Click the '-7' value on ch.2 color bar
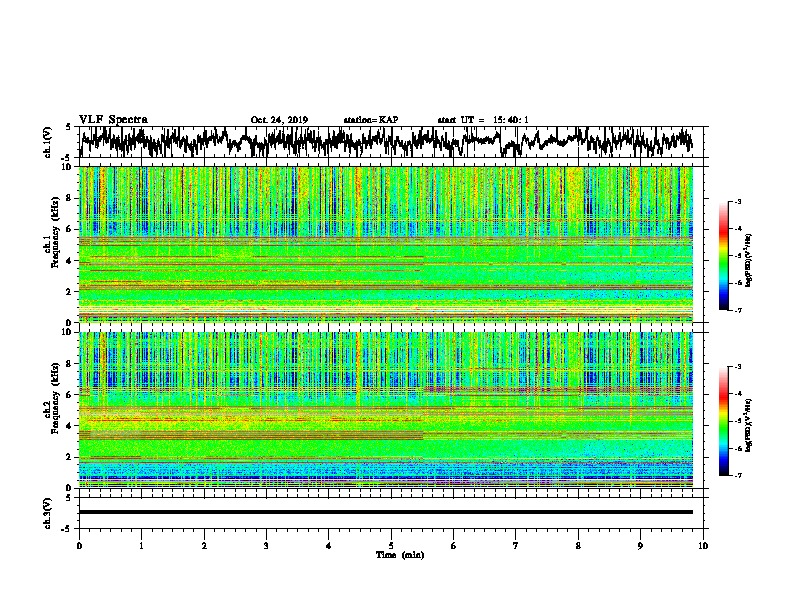This screenshot has width=792, height=612. [737, 475]
